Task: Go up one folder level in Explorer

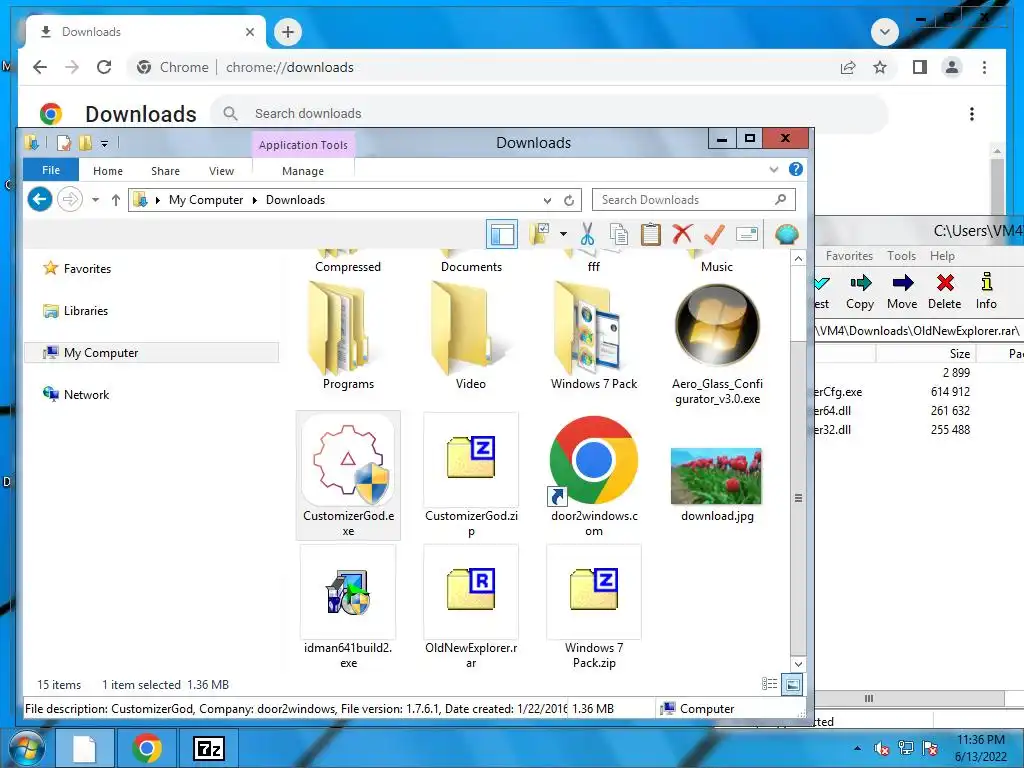Action: pyautogui.click(x=116, y=200)
